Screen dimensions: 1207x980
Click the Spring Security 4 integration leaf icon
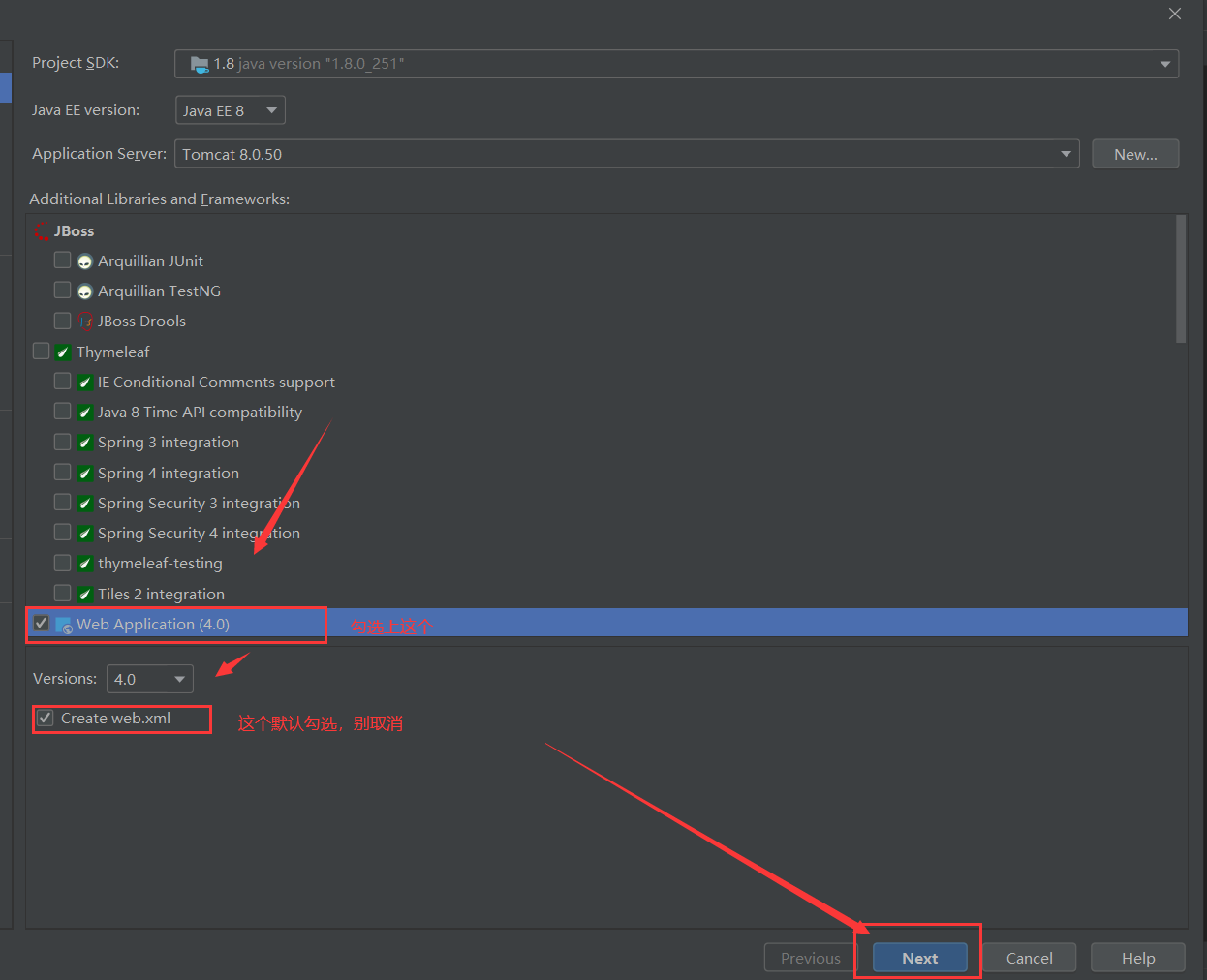(x=85, y=534)
